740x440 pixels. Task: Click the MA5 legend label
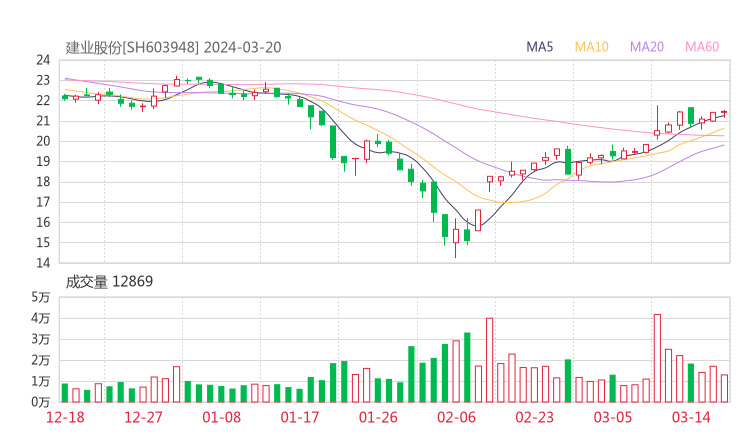coord(539,47)
